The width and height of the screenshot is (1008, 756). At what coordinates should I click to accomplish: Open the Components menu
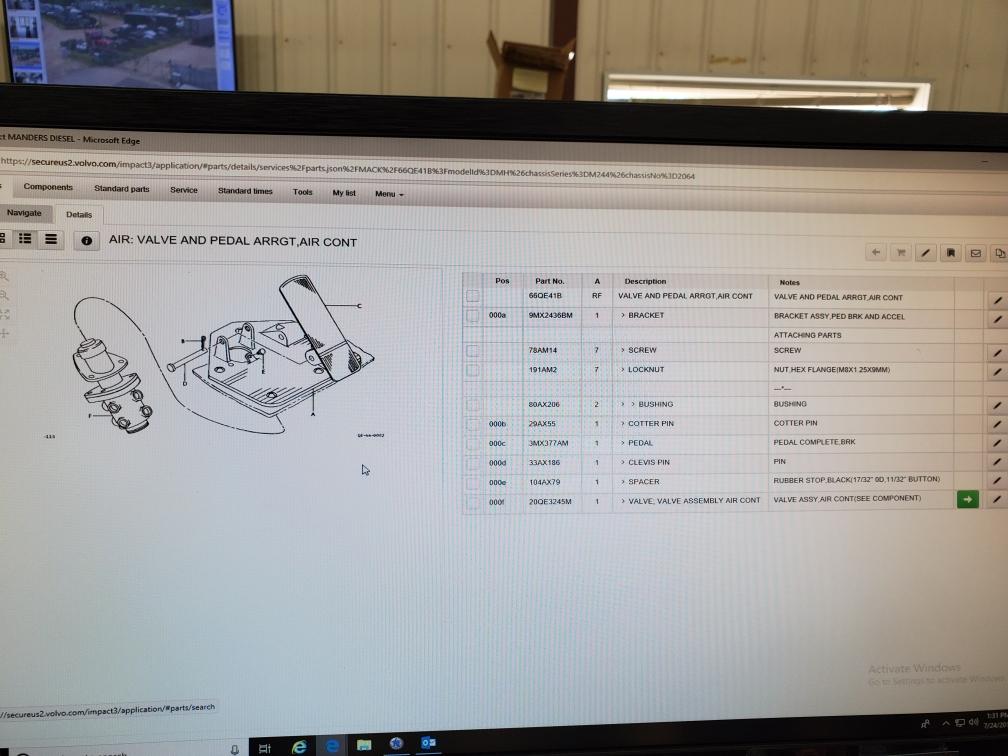click(48, 187)
